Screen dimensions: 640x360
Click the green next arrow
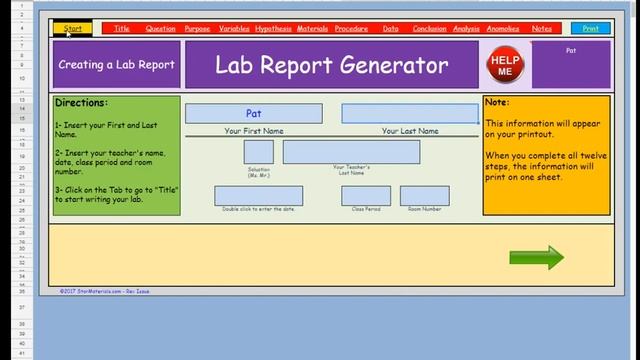click(537, 257)
